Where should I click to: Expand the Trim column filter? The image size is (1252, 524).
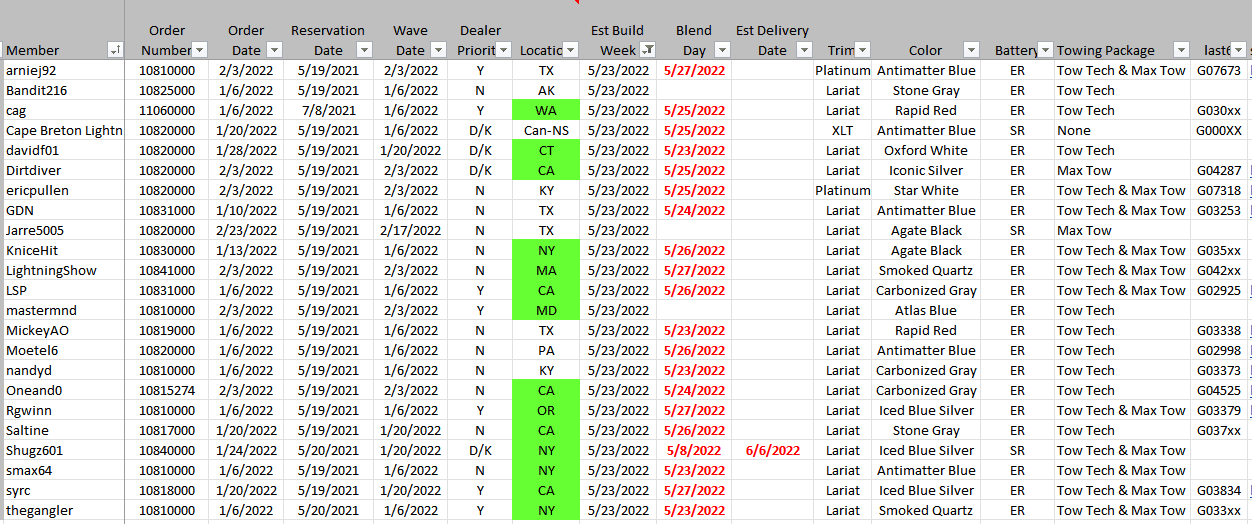click(x=861, y=50)
